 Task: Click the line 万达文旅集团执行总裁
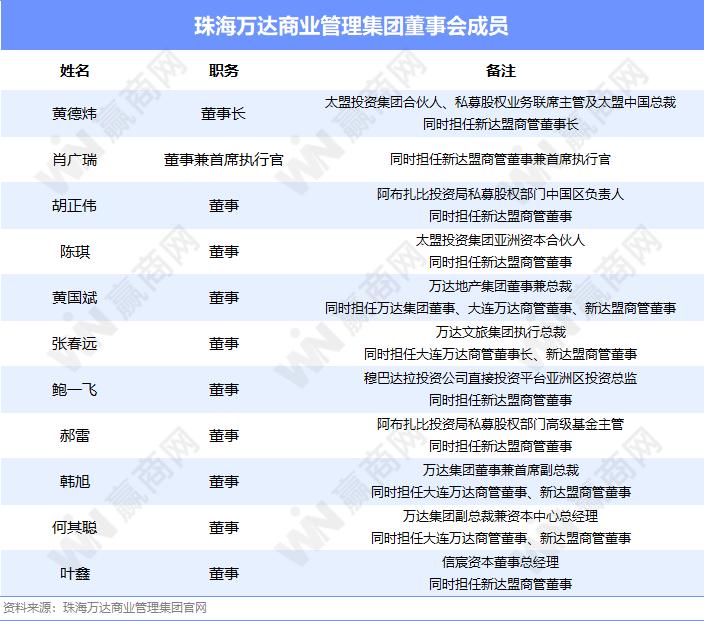[500, 332]
